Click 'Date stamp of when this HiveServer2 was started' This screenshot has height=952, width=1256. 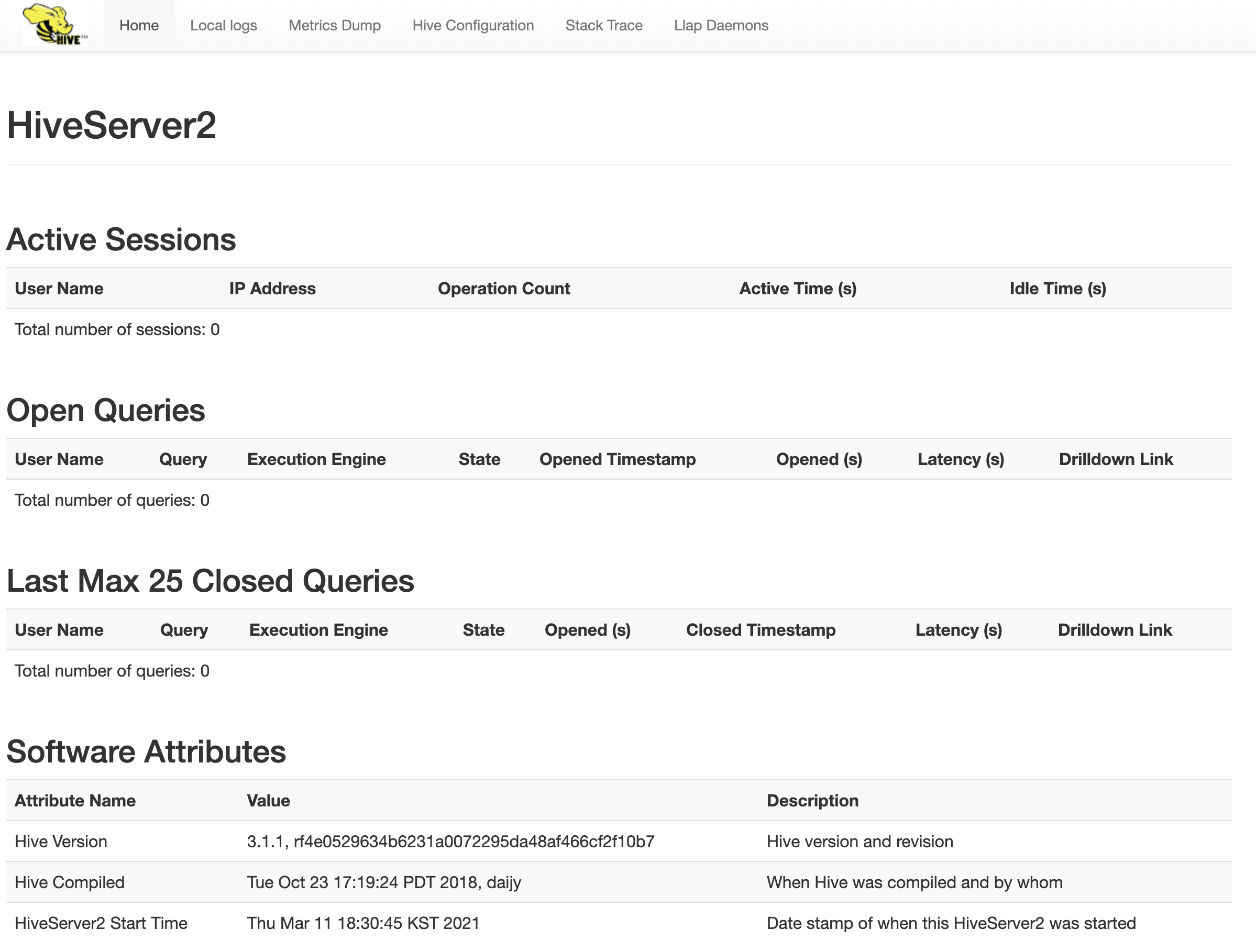[951, 923]
